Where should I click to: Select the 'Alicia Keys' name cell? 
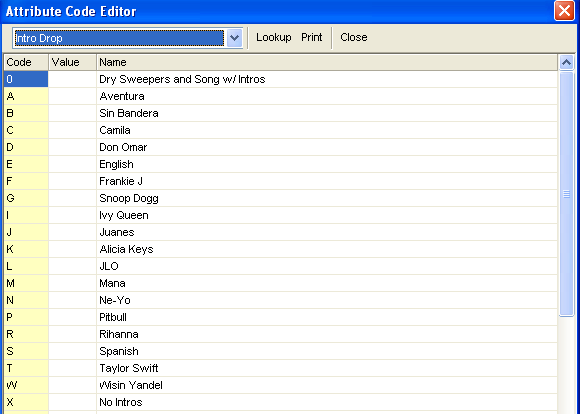point(327,249)
